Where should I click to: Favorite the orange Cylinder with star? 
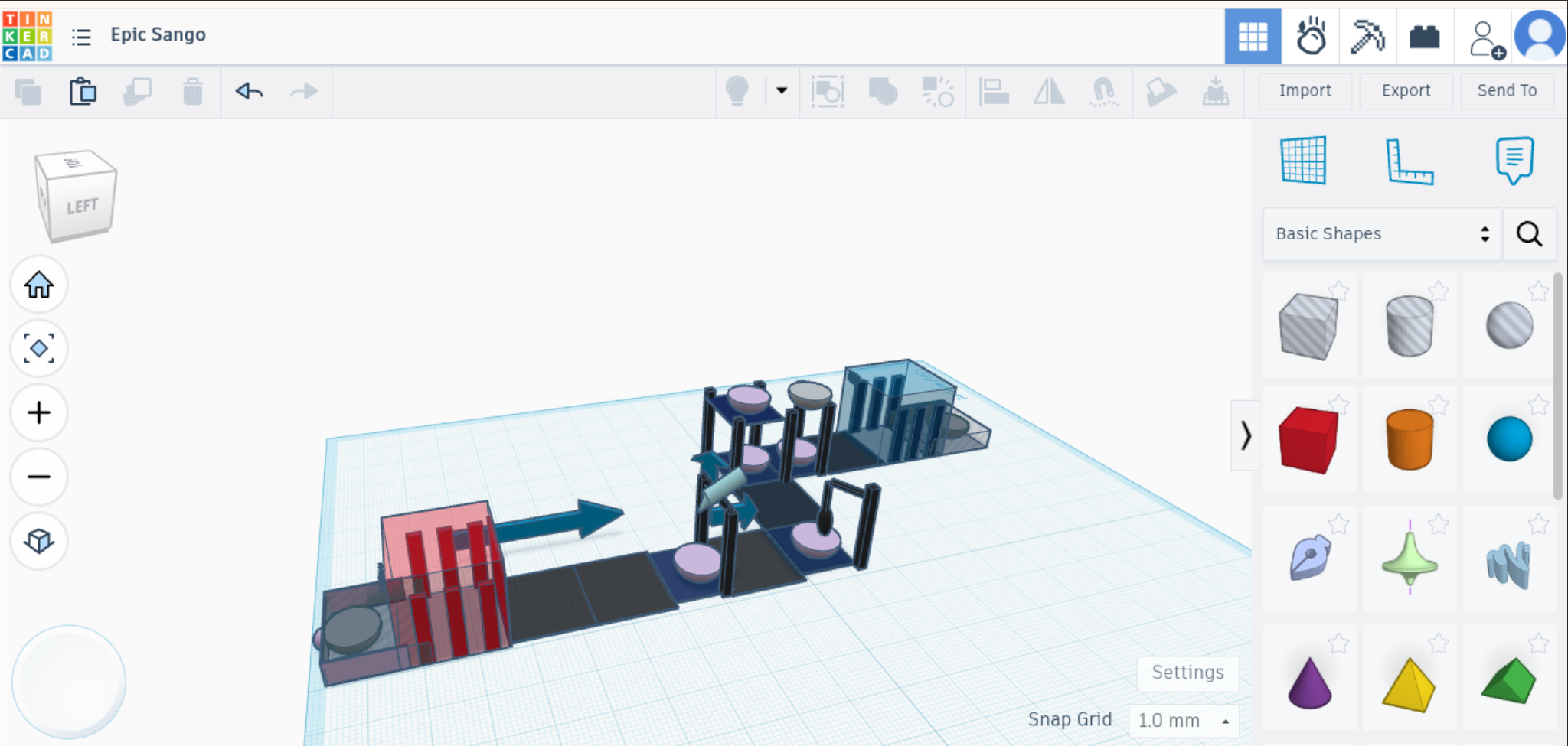(1439, 404)
